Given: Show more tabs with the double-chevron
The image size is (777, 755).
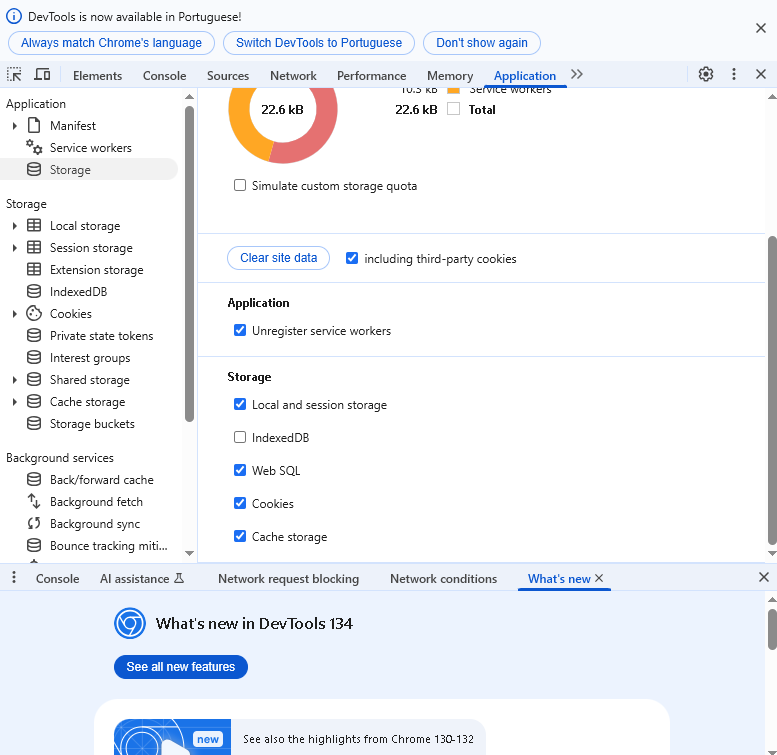Looking at the screenshot, I should pos(576,74).
